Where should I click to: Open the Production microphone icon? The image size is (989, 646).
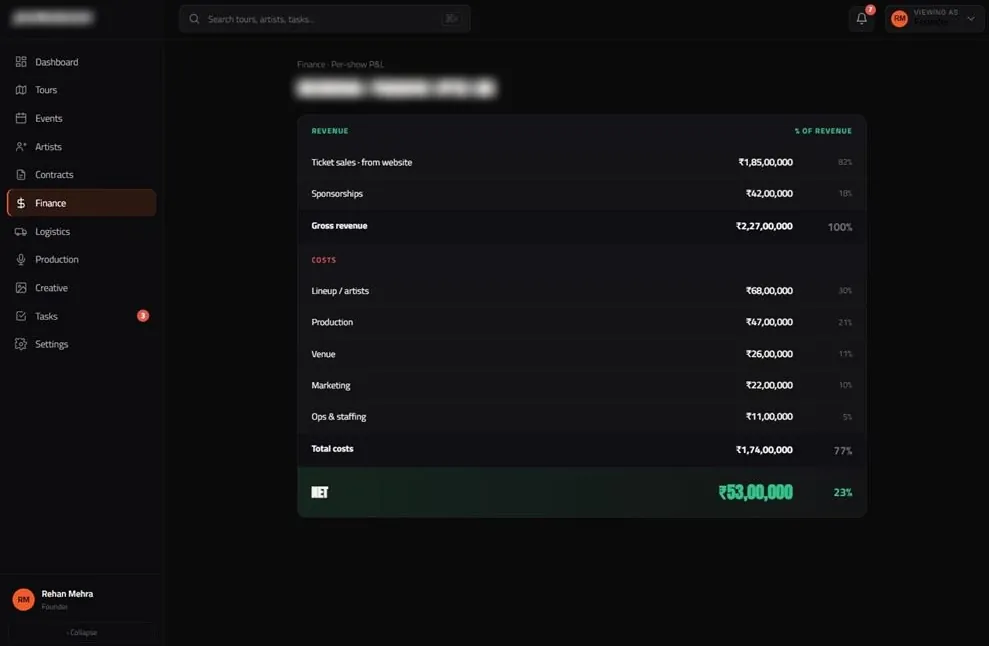pyautogui.click(x=21, y=259)
